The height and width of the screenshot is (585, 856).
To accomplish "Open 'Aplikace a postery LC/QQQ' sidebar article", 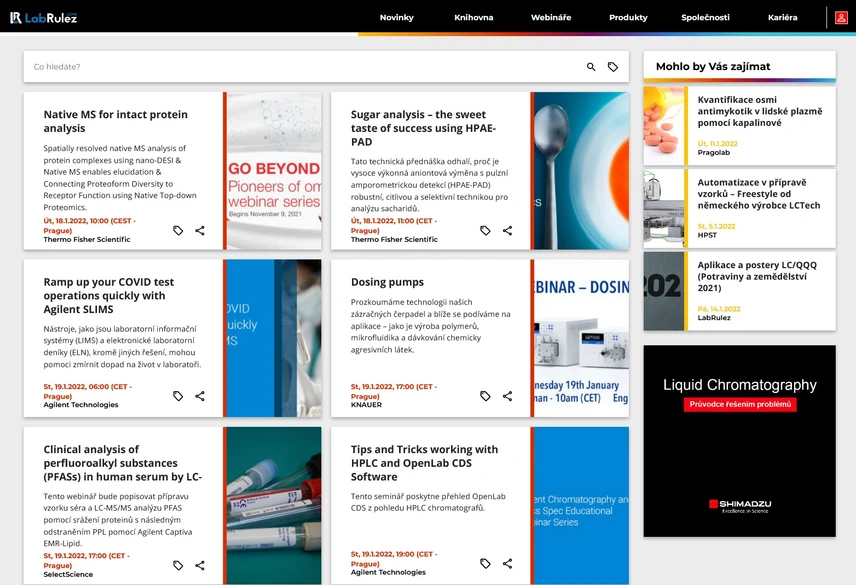I will point(757,276).
